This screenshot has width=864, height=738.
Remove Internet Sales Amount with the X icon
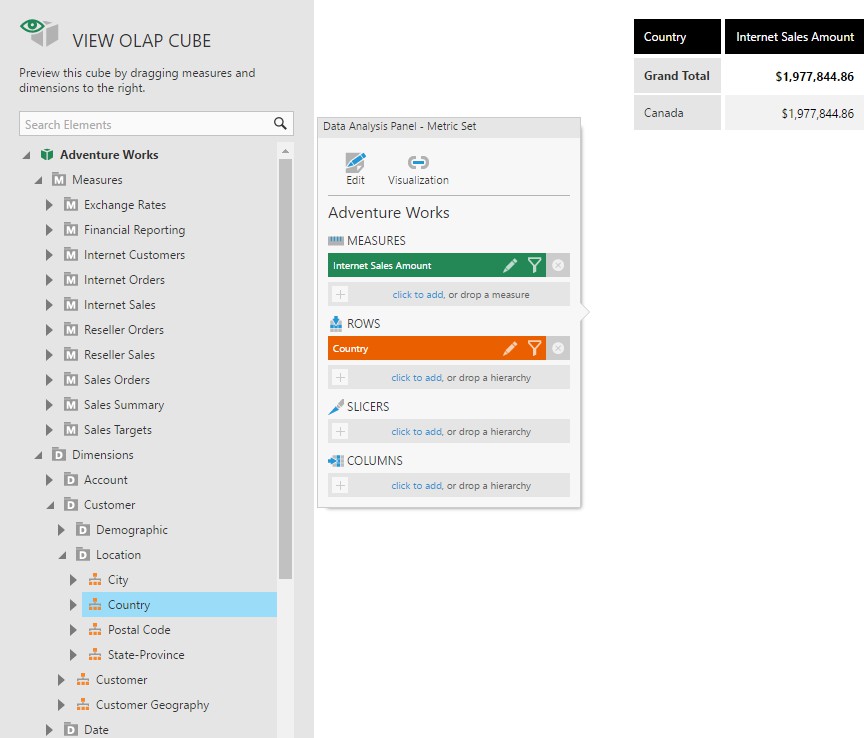[558, 266]
